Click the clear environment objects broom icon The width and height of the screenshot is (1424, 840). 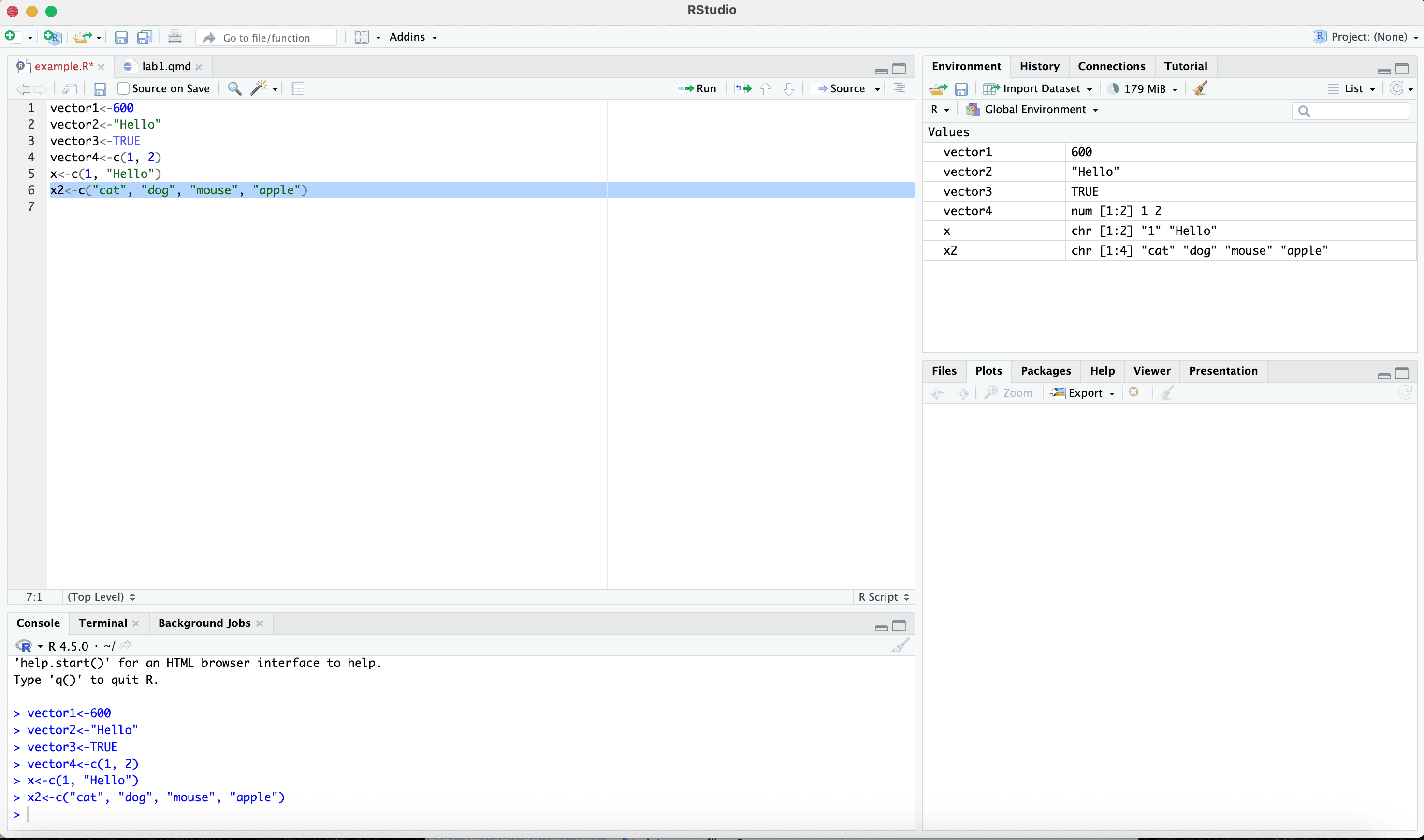(x=1200, y=88)
